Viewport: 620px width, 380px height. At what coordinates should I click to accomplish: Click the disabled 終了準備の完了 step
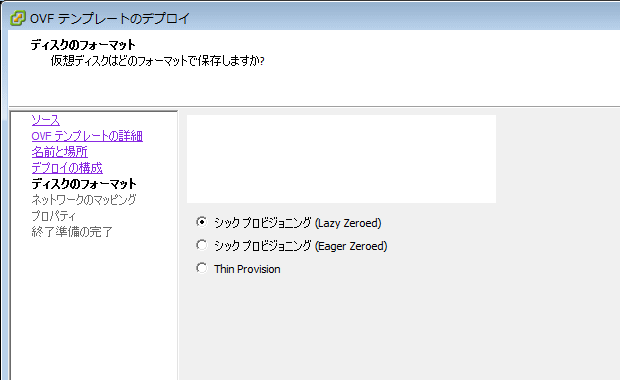click(x=72, y=232)
